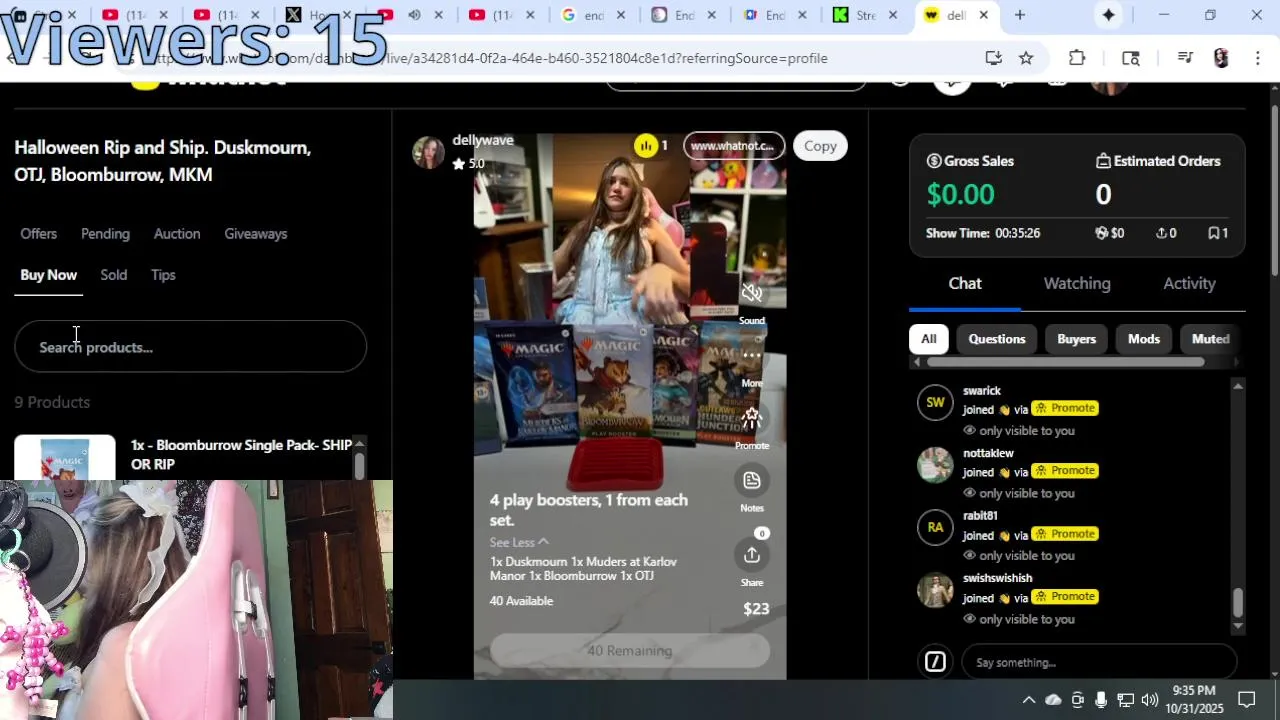1280x720 pixels.
Task: Click the network icon in system tray
Action: [1126, 700]
